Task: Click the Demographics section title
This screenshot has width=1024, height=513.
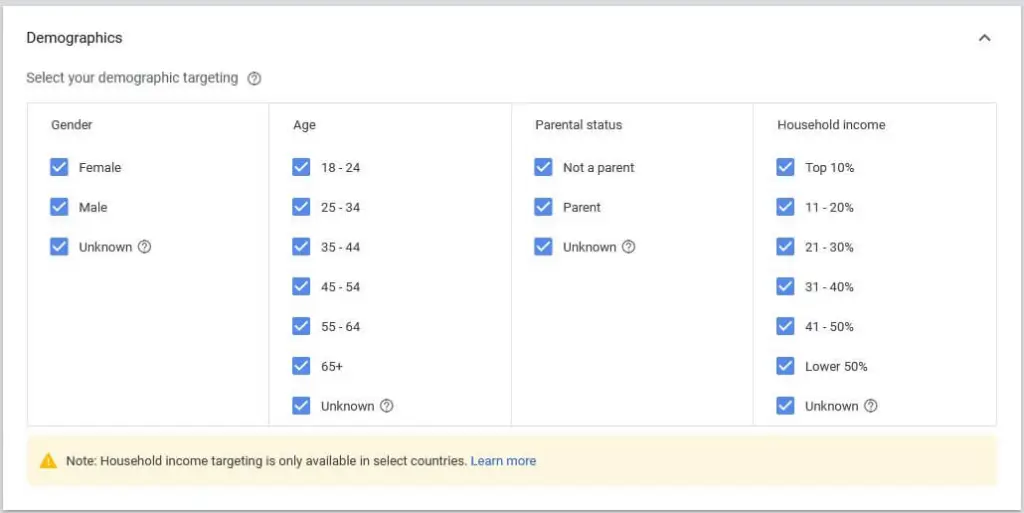Action: coord(74,38)
